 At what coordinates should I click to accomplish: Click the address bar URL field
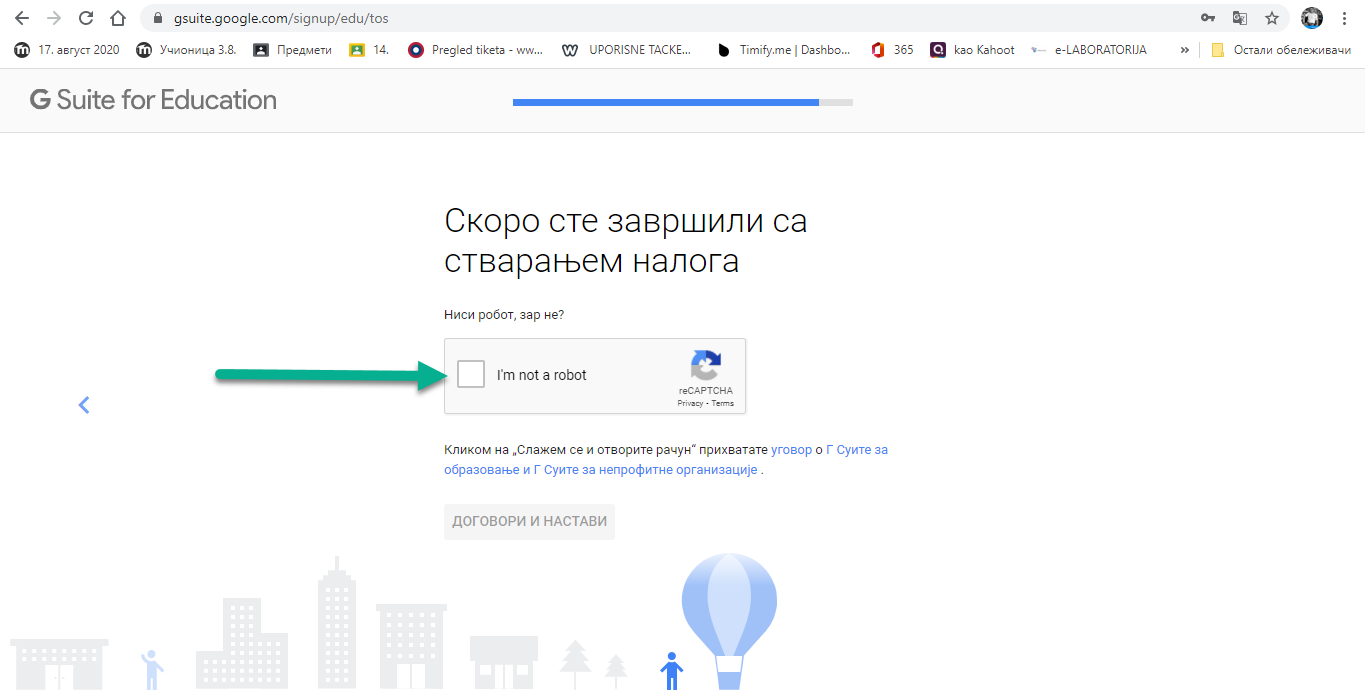click(x=660, y=18)
